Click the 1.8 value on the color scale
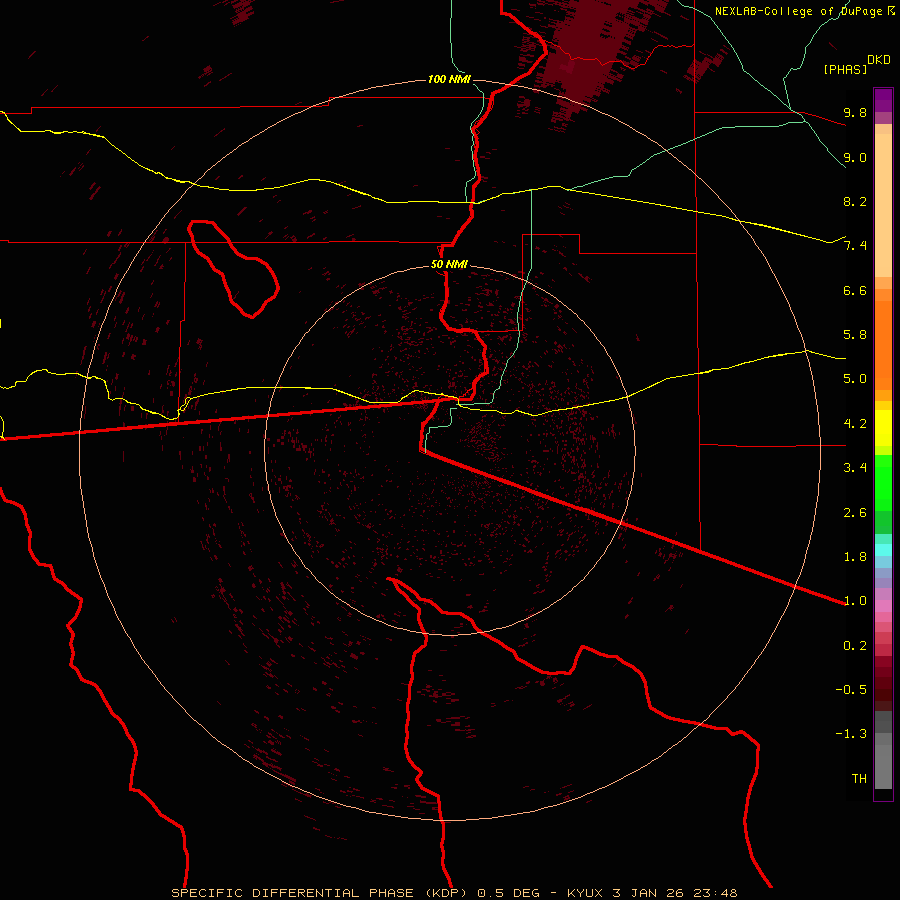Viewport: 900px width, 900px height. [x=855, y=557]
